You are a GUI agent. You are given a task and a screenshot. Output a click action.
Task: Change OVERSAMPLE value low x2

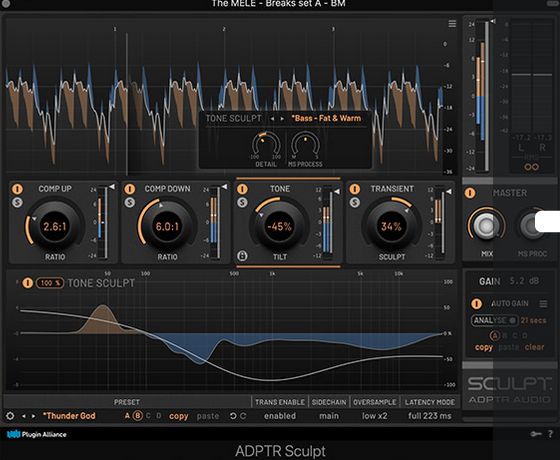(374, 416)
